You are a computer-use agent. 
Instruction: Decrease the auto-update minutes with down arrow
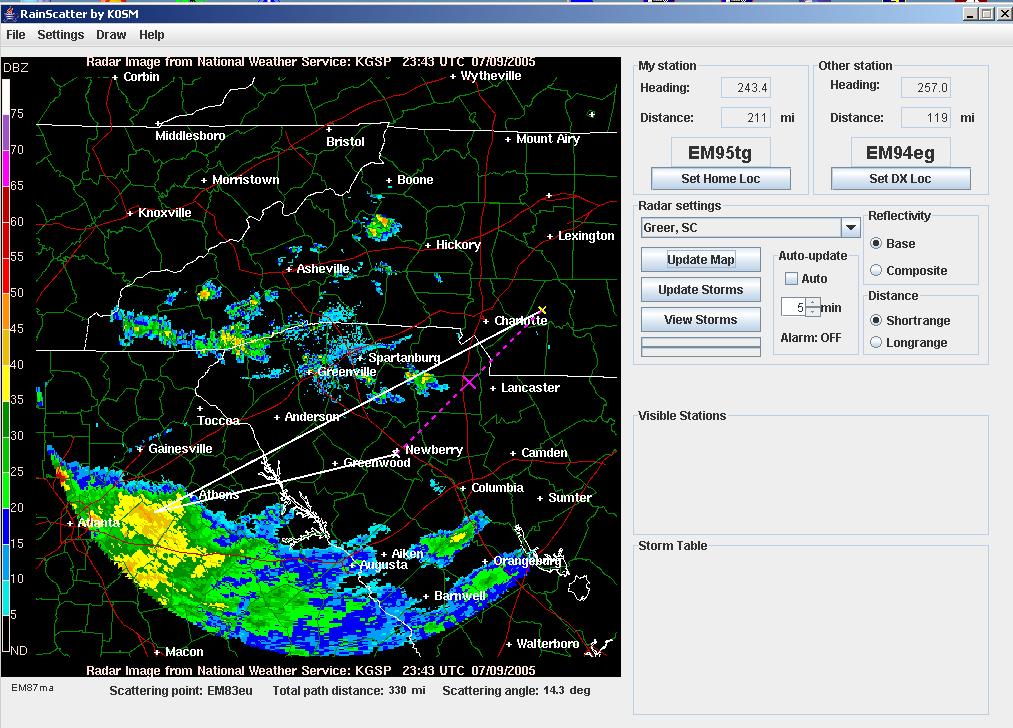(813, 312)
